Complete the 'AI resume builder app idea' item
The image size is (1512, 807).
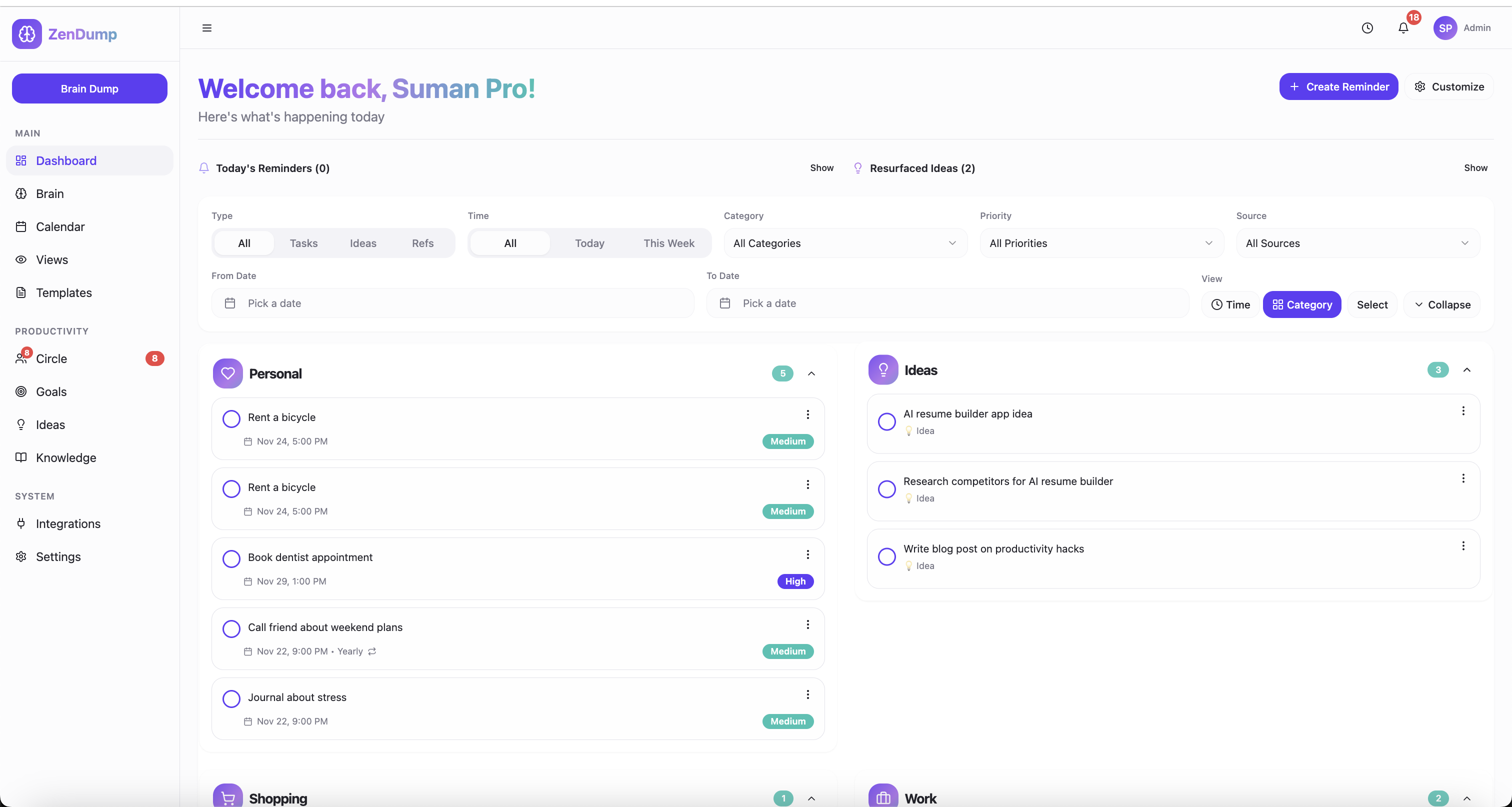coord(887,421)
